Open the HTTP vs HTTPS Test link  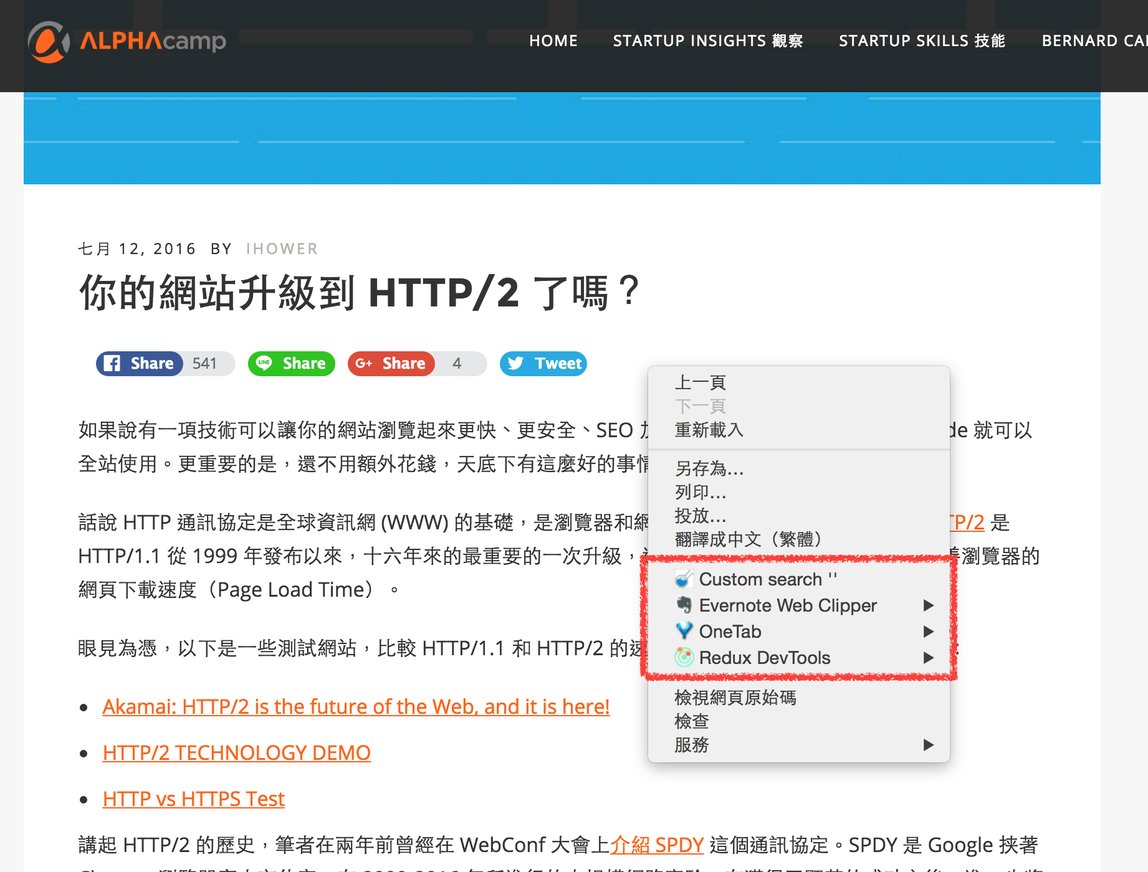[193, 799]
